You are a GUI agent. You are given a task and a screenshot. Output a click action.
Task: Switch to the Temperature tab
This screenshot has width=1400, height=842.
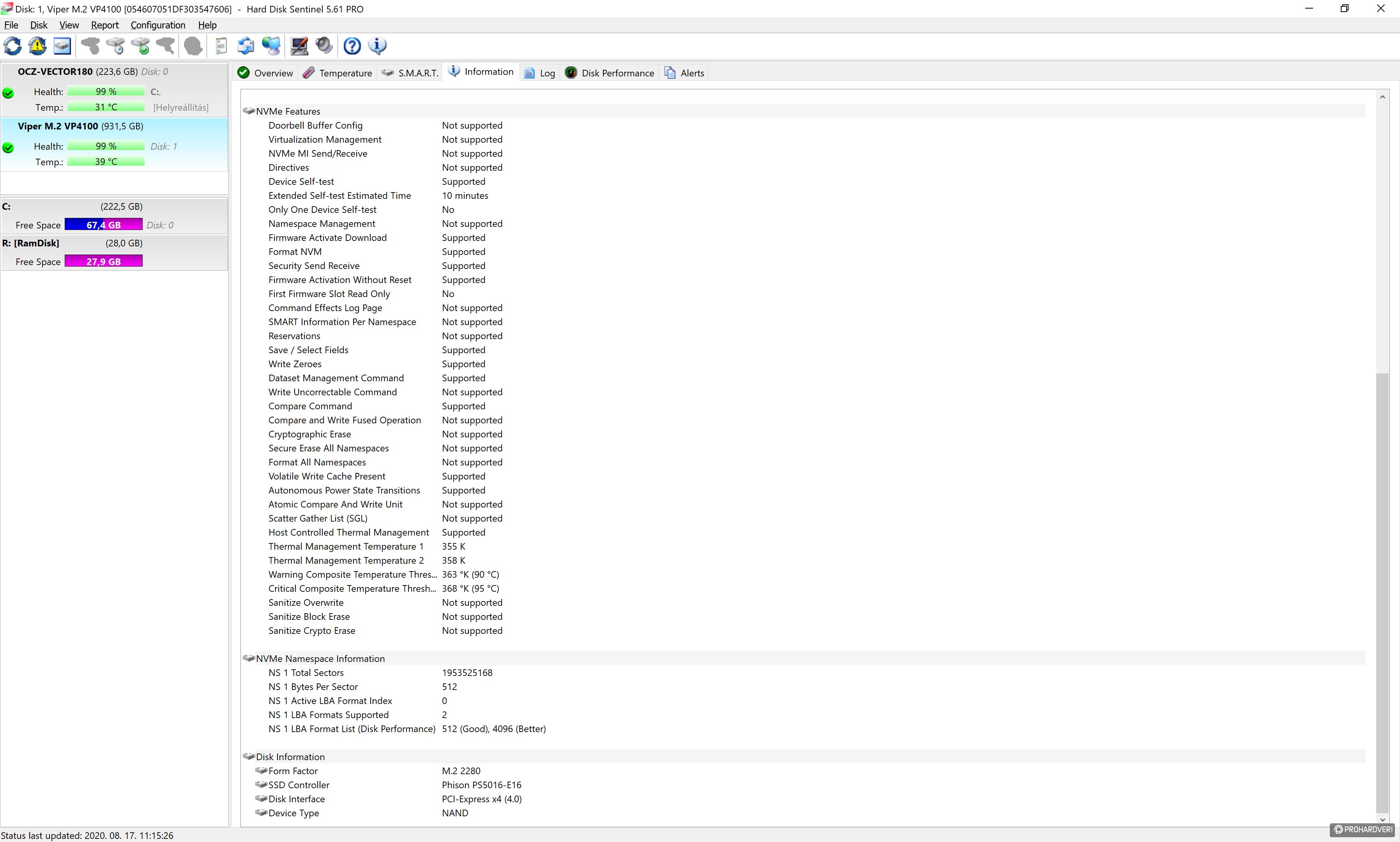(338, 73)
